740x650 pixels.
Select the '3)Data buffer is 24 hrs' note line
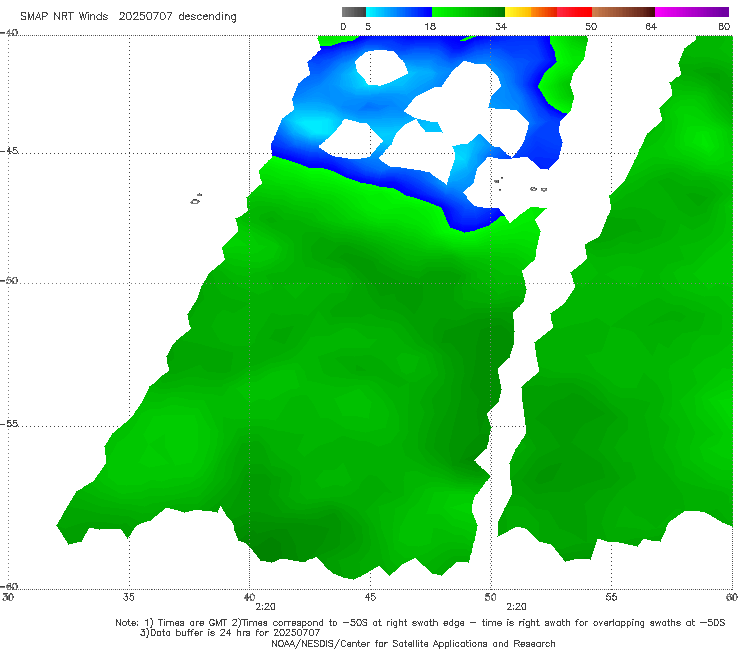(x=230, y=633)
